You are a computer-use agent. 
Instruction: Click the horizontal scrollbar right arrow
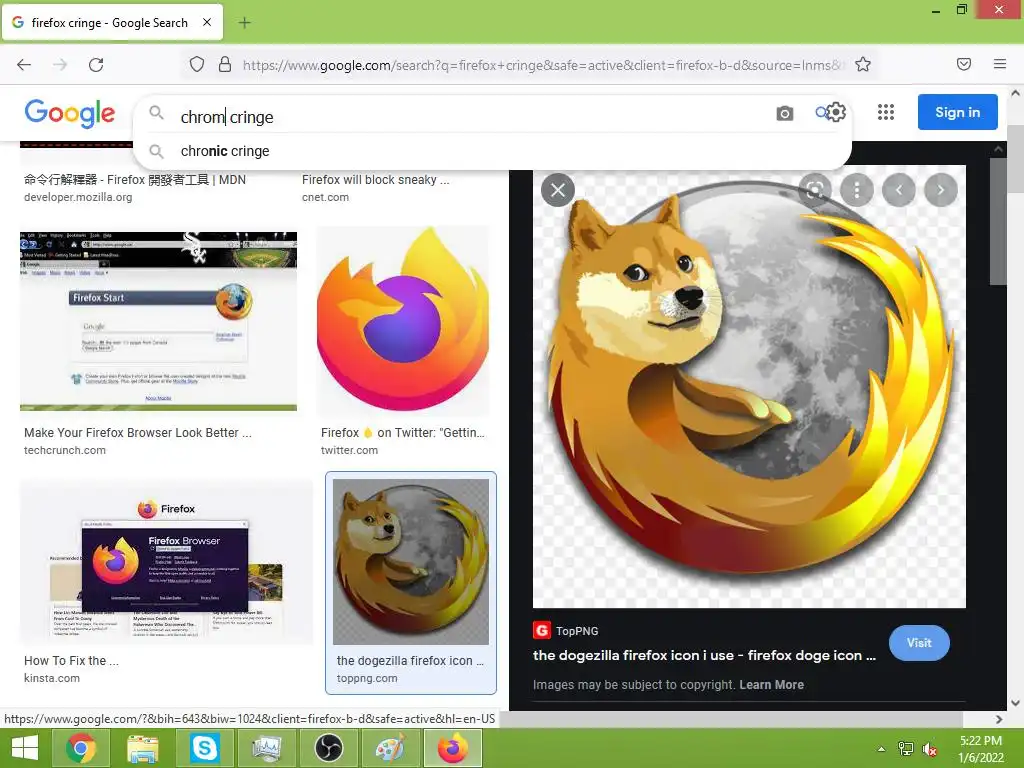click(999, 719)
